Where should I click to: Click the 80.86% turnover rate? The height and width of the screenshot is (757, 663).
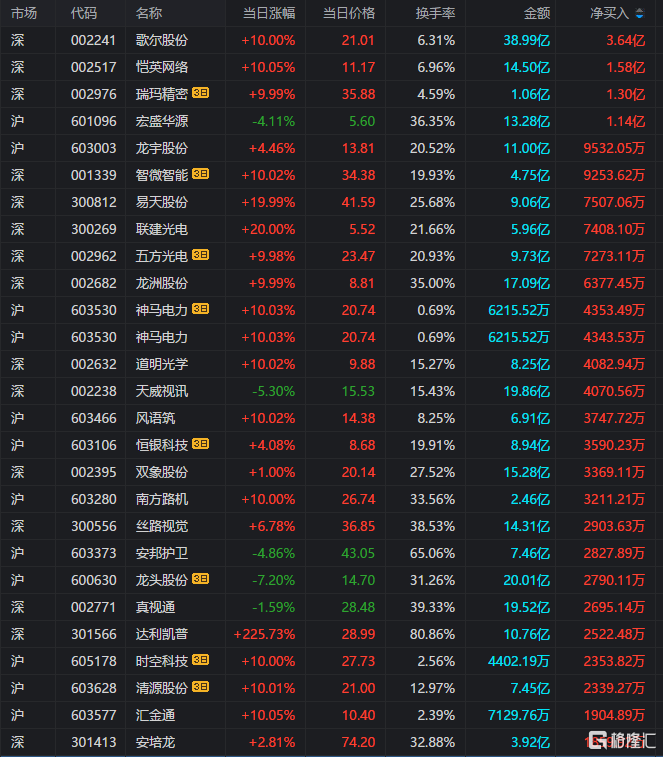click(x=432, y=634)
